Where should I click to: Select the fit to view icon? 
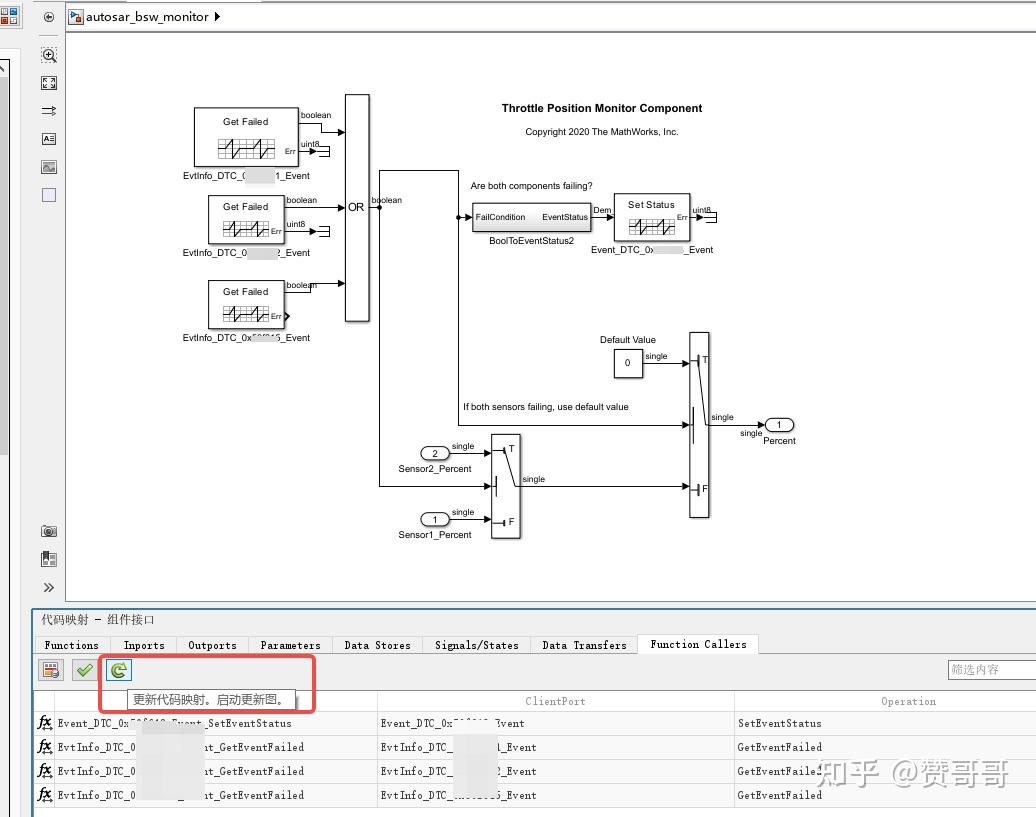[49, 83]
